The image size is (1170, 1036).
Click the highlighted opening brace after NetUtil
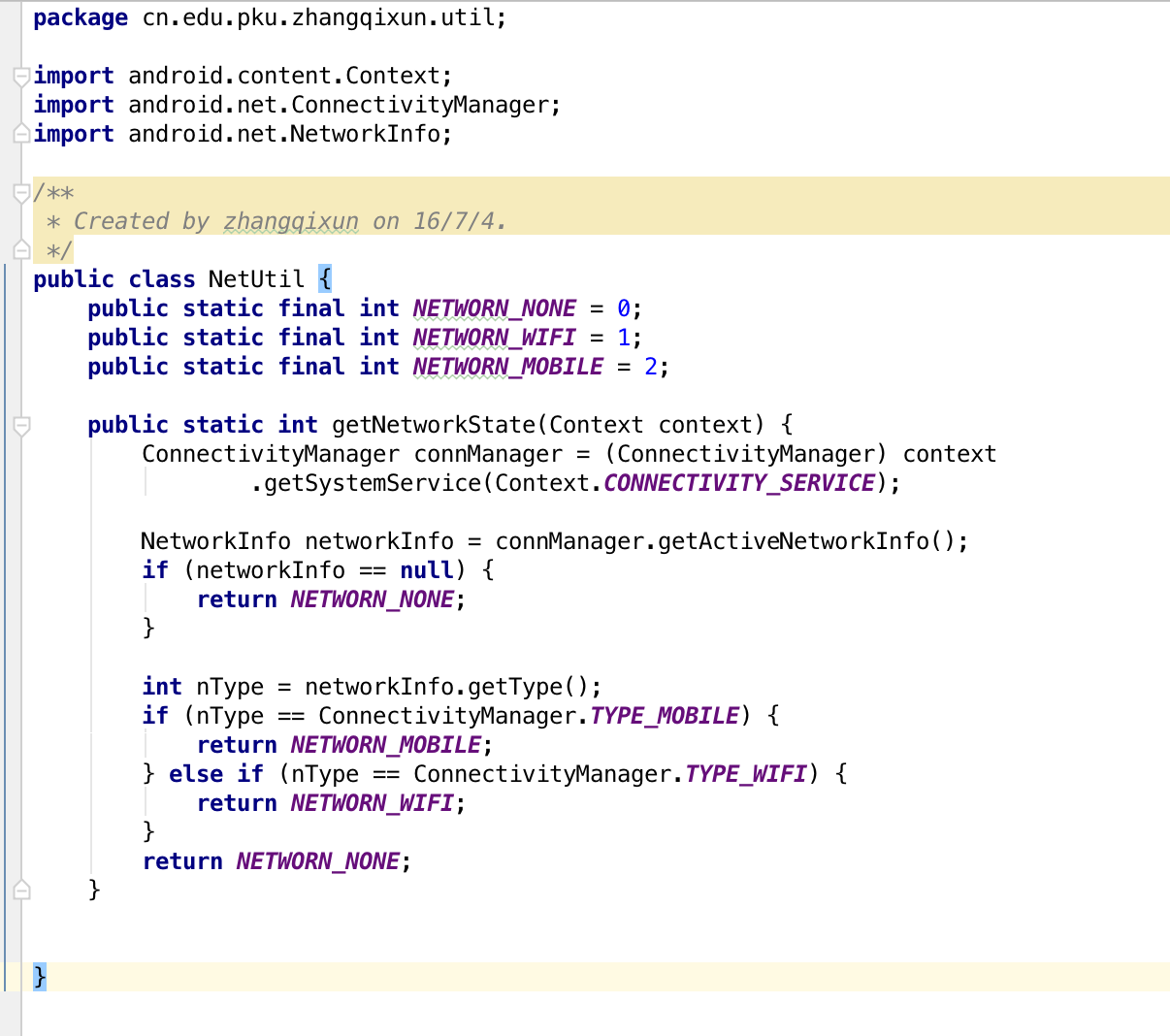click(x=325, y=279)
